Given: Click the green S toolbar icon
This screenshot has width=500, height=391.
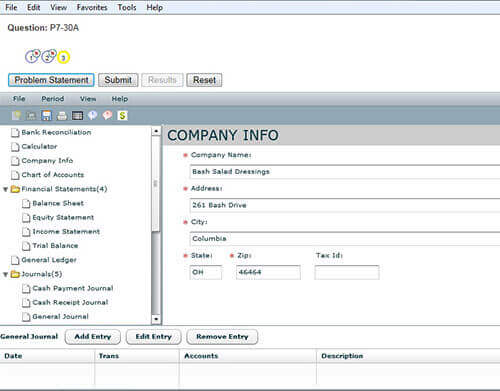Looking at the screenshot, I should pos(122,116).
